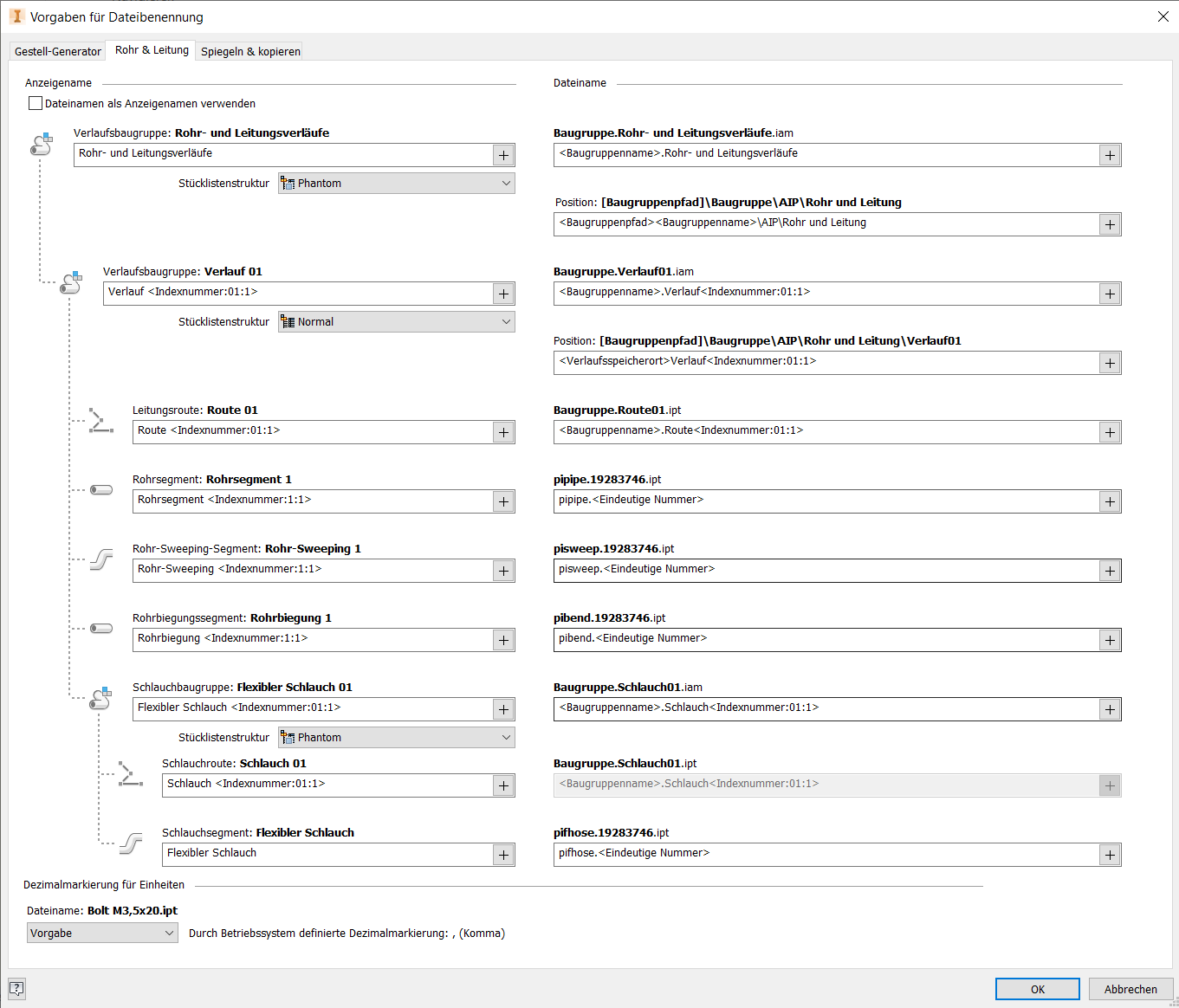Click the top-level Rohr- und Leitungsverläufe assembly icon

pos(42,145)
